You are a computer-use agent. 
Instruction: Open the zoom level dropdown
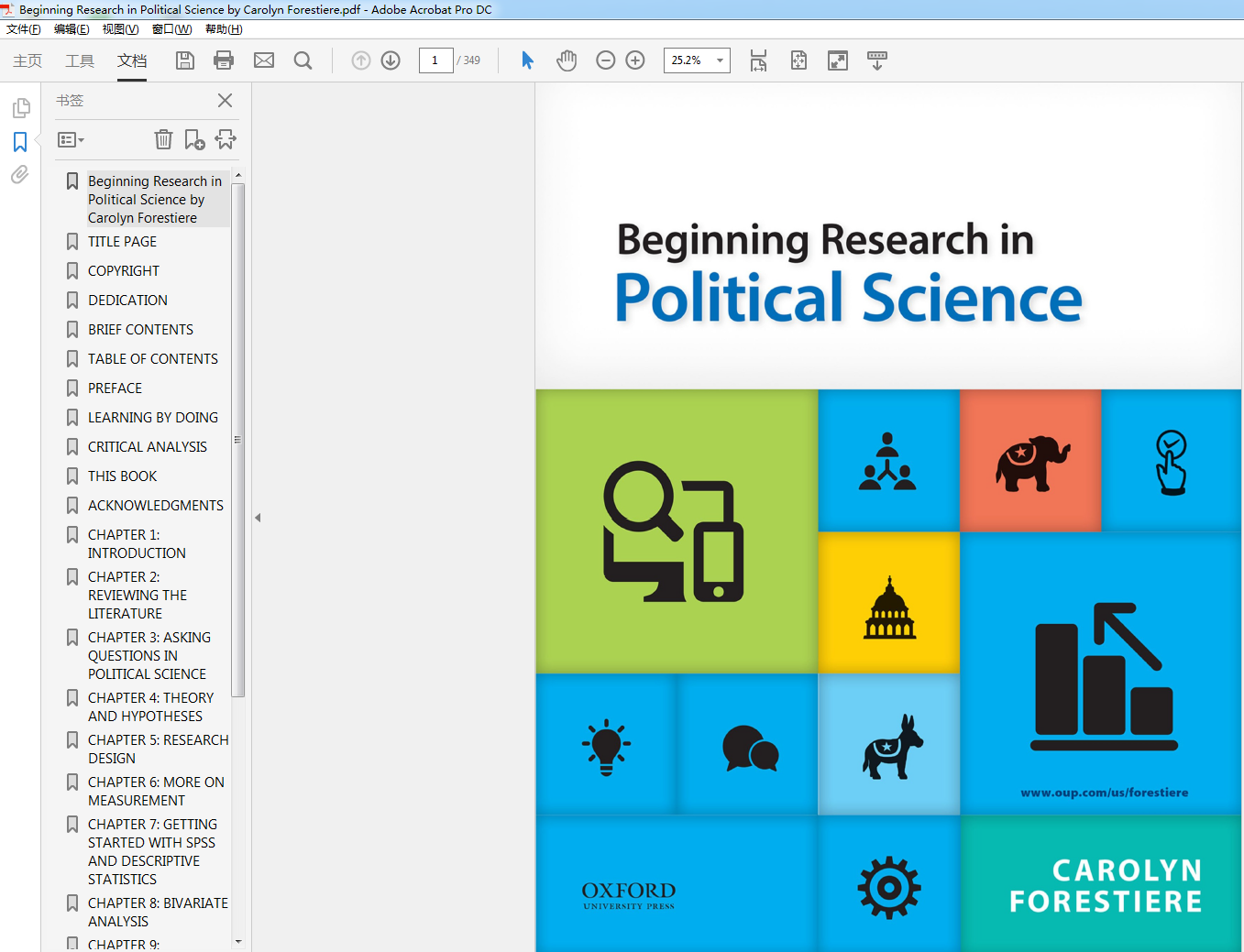pos(720,60)
